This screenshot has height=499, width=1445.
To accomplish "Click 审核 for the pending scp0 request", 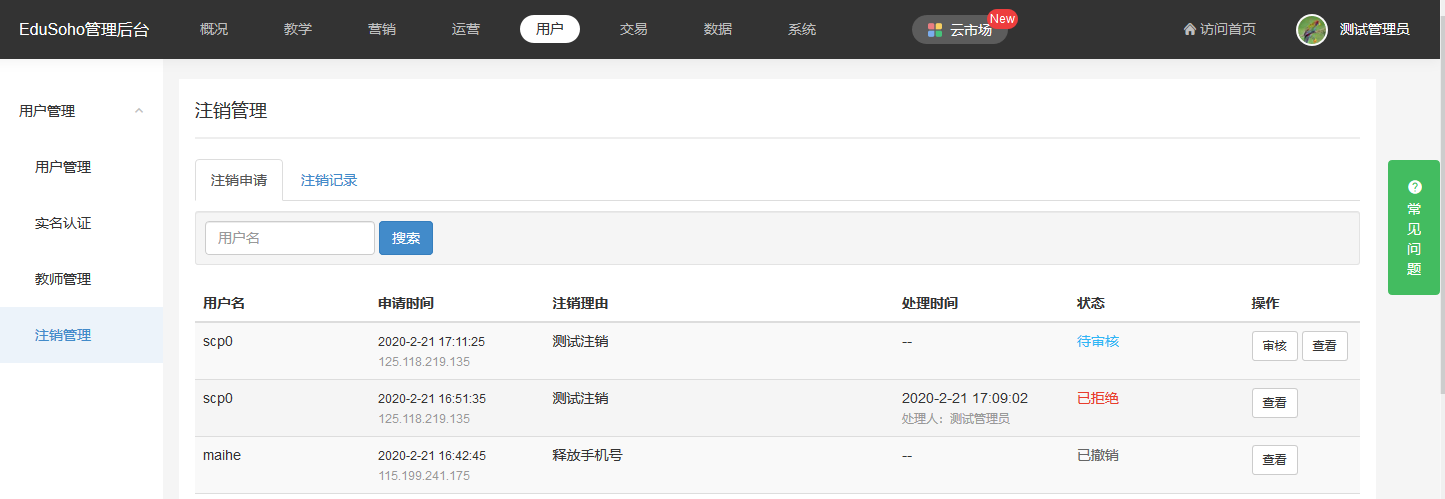I will [x=1274, y=346].
